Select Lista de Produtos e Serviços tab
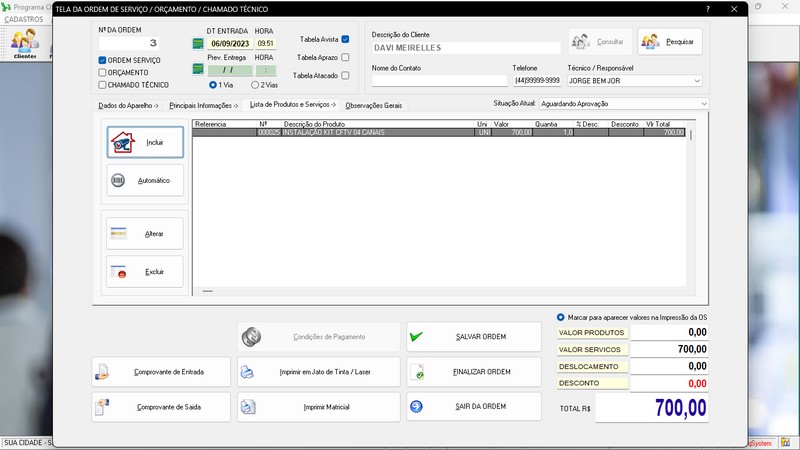 click(292, 105)
